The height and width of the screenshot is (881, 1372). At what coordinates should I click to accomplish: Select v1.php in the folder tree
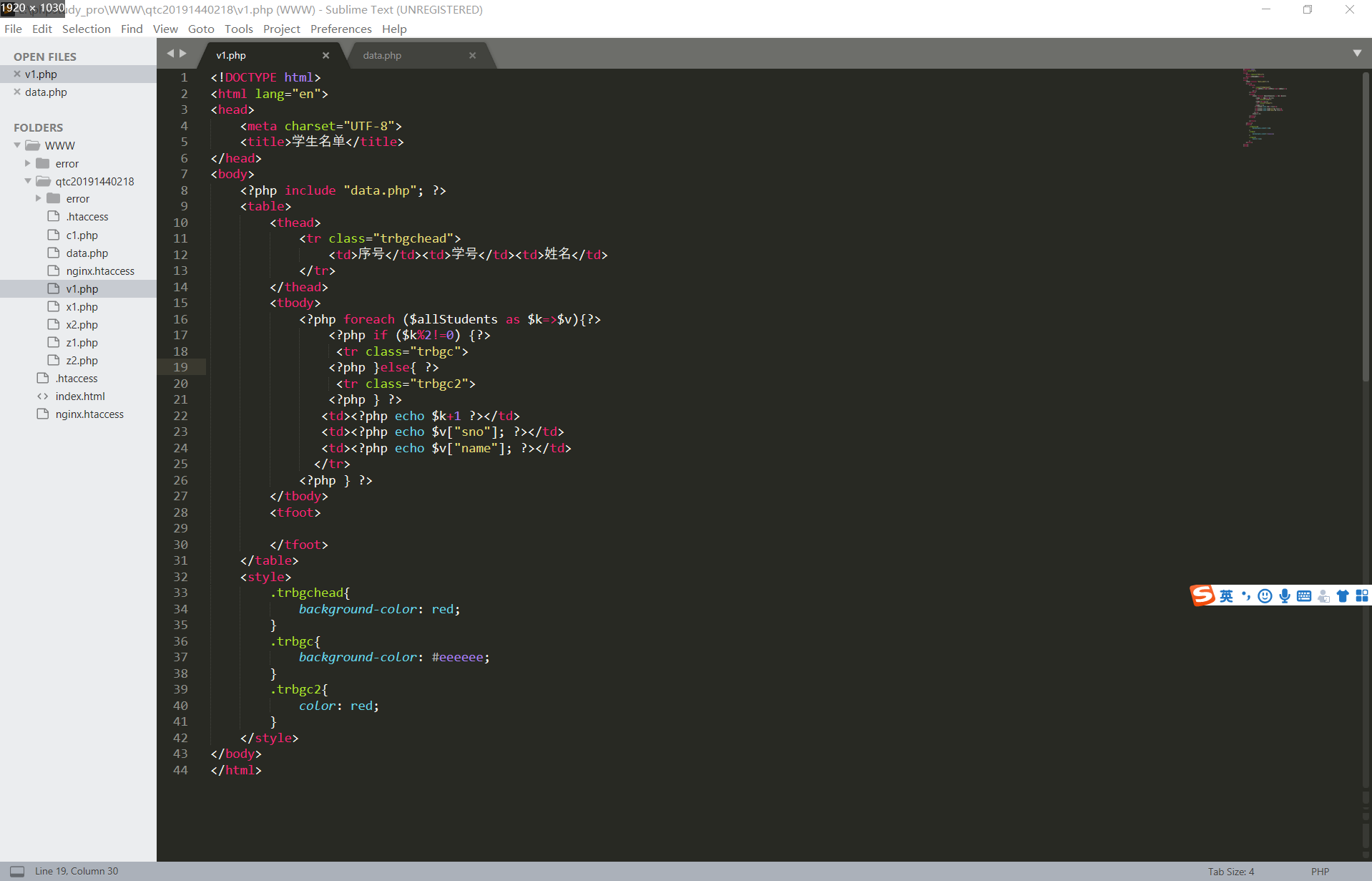(82, 288)
